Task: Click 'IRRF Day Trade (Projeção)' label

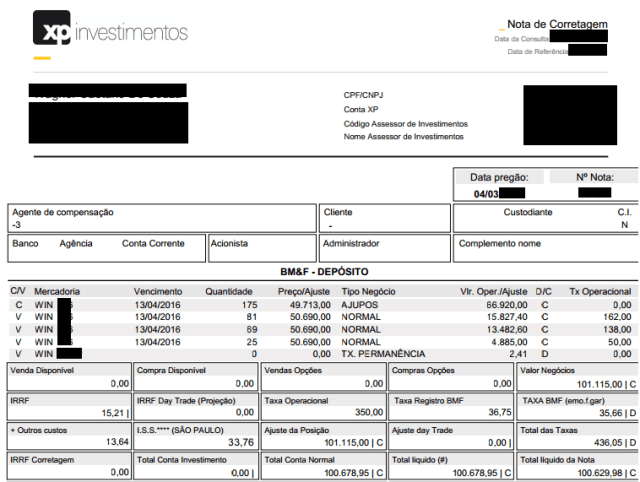Action: 186,401
